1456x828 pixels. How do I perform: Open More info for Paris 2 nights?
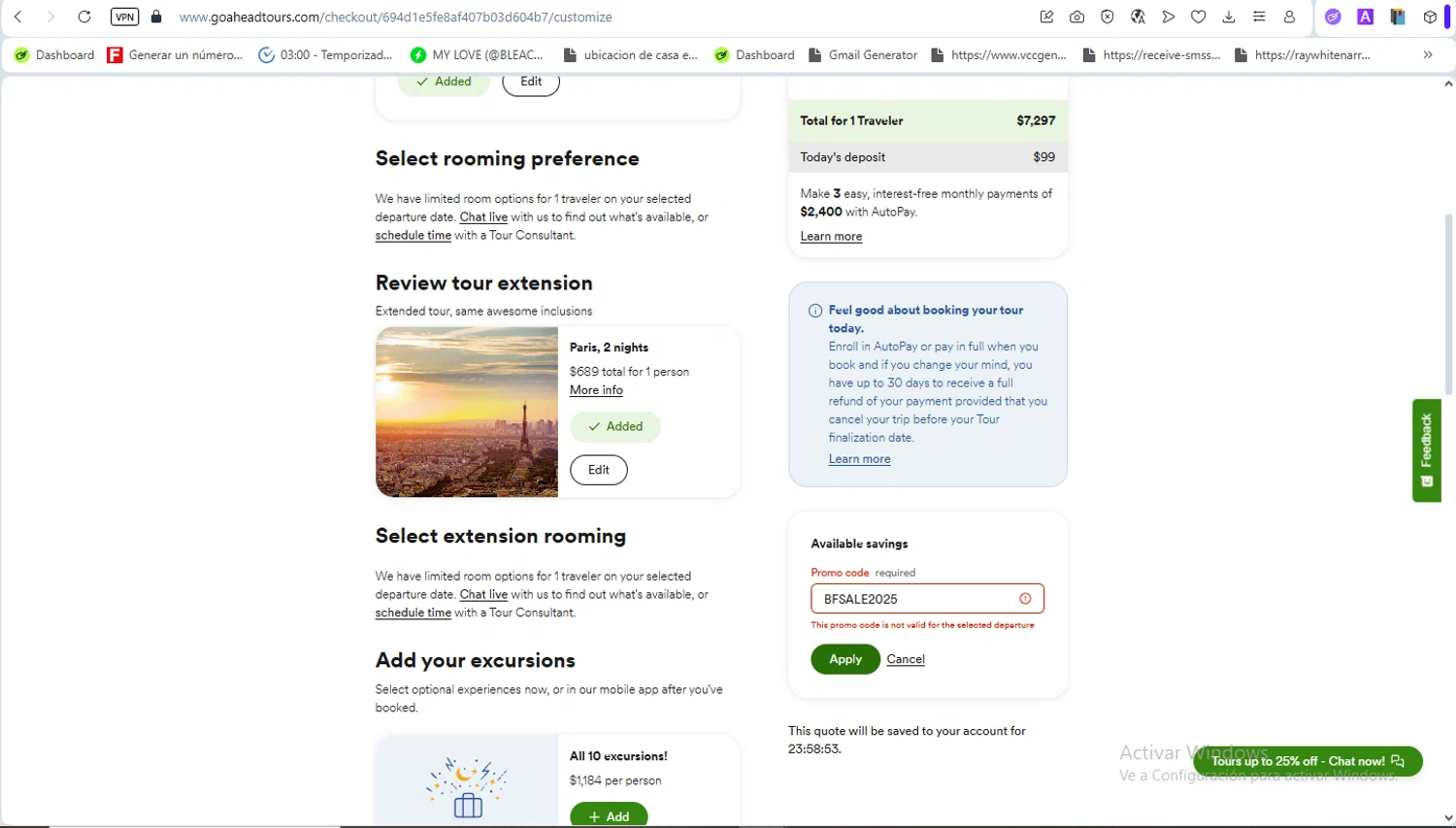(596, 390)
